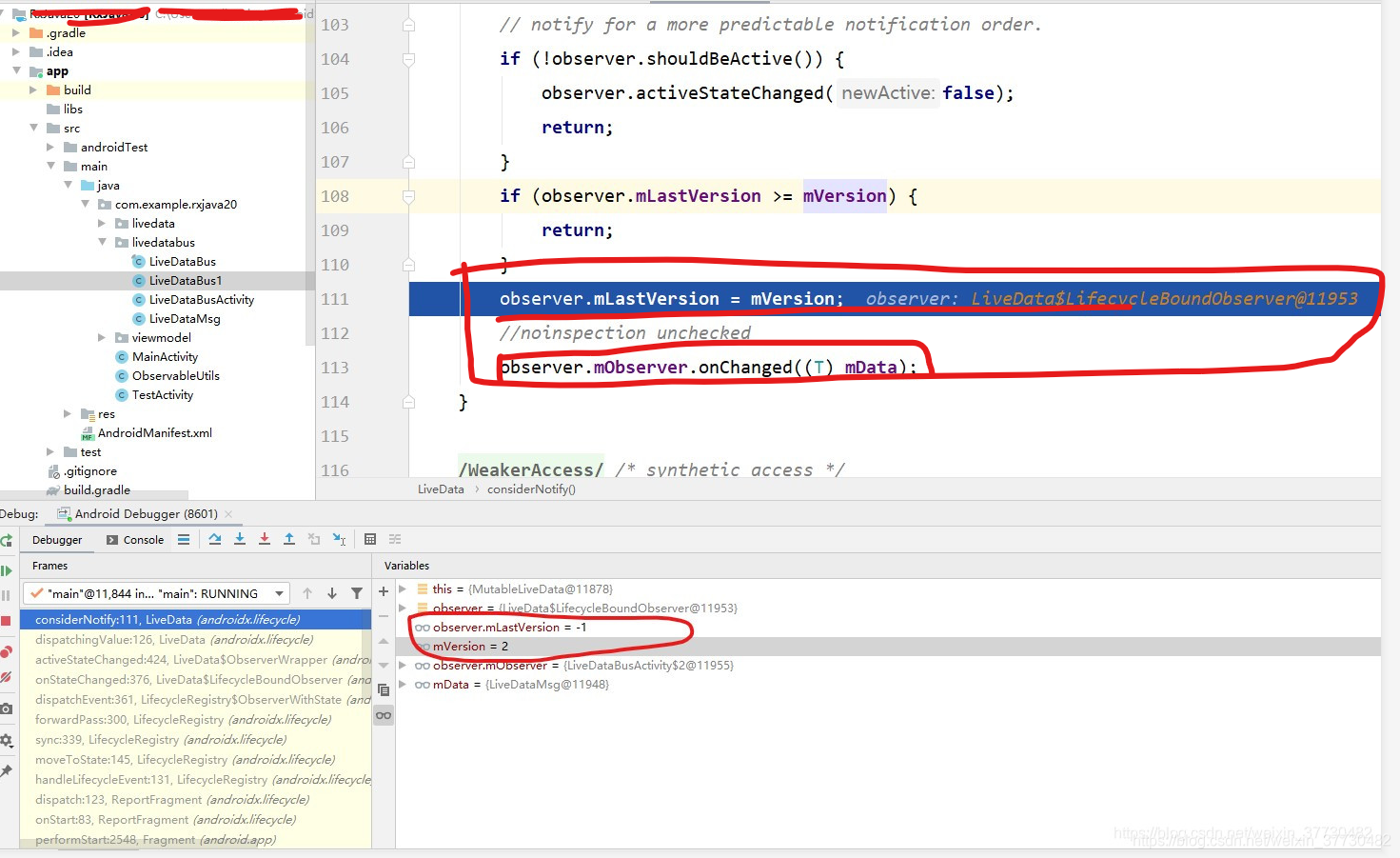Move the watch down in Variables

pos(384,666)
